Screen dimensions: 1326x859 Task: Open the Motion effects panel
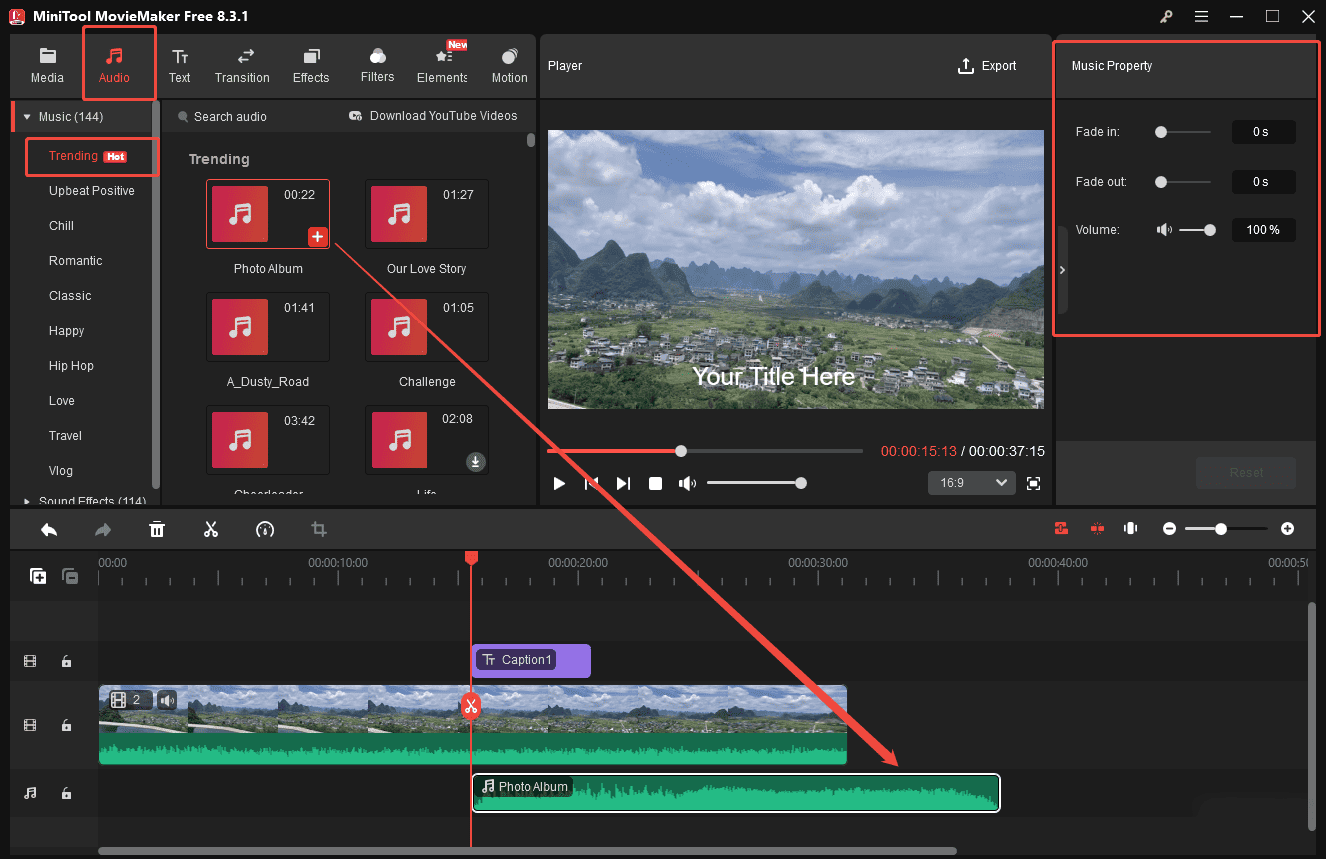pyautogui.click(x=509, y=65)
